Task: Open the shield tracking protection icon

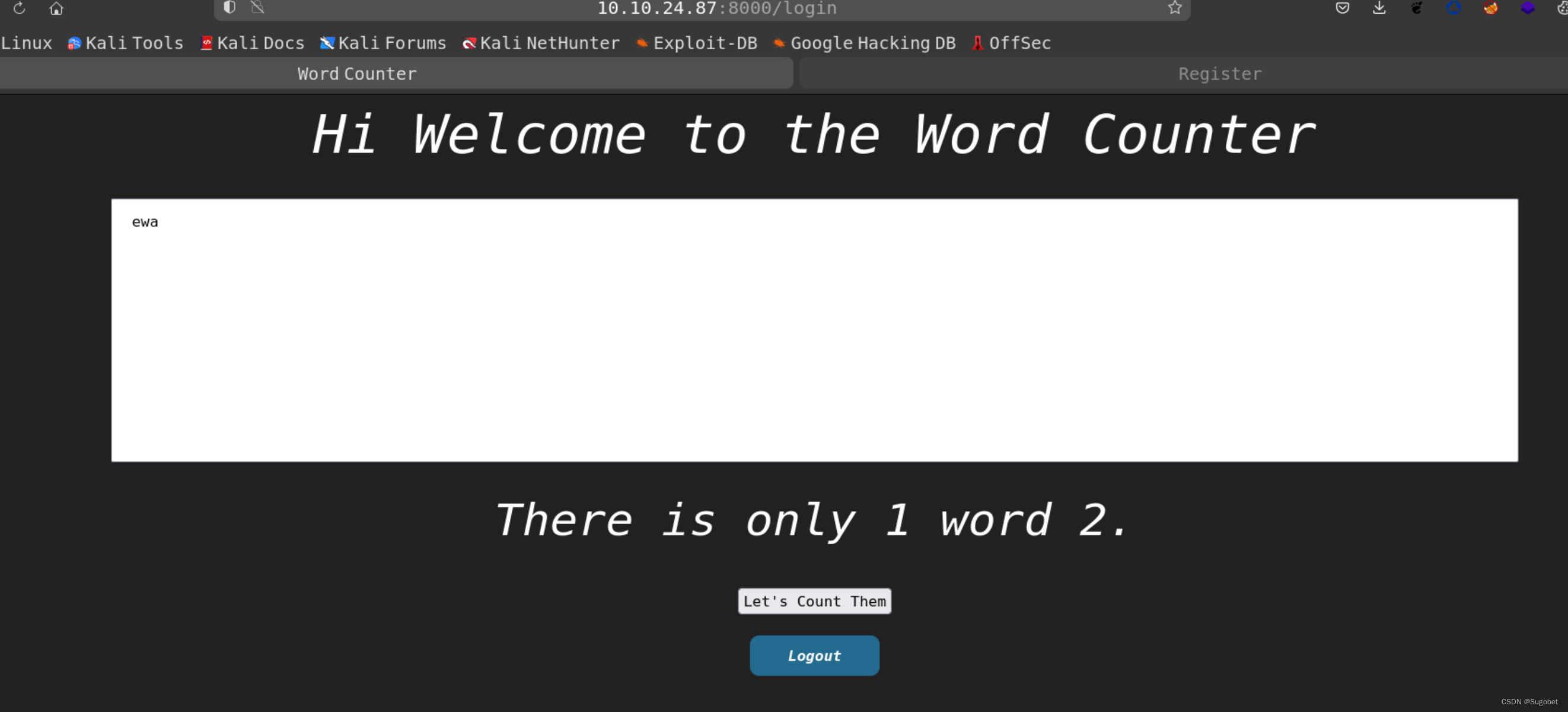Action: click(x=230, y=7)
